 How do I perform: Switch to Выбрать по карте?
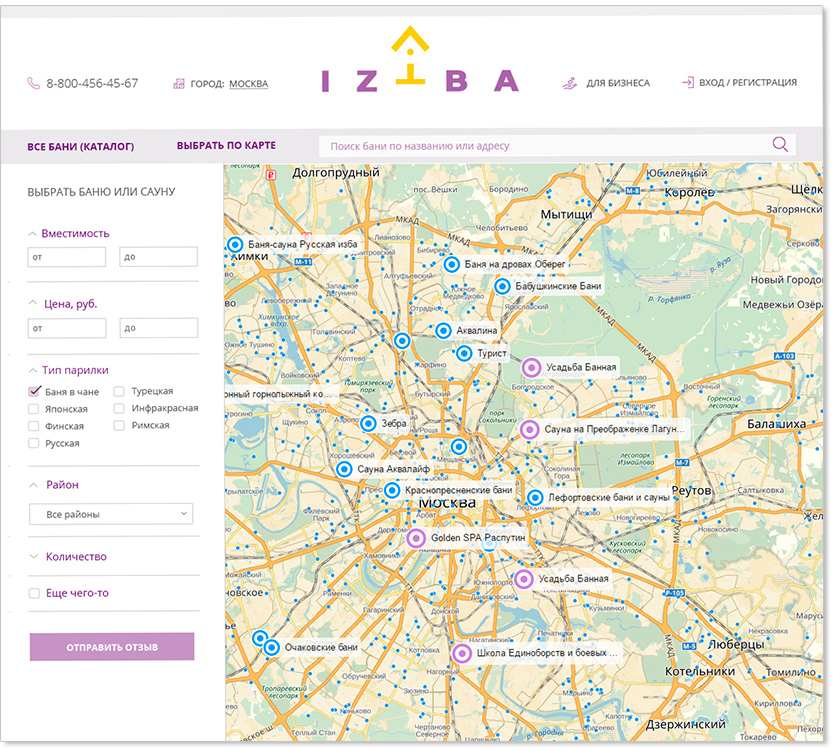coord(226,145)
